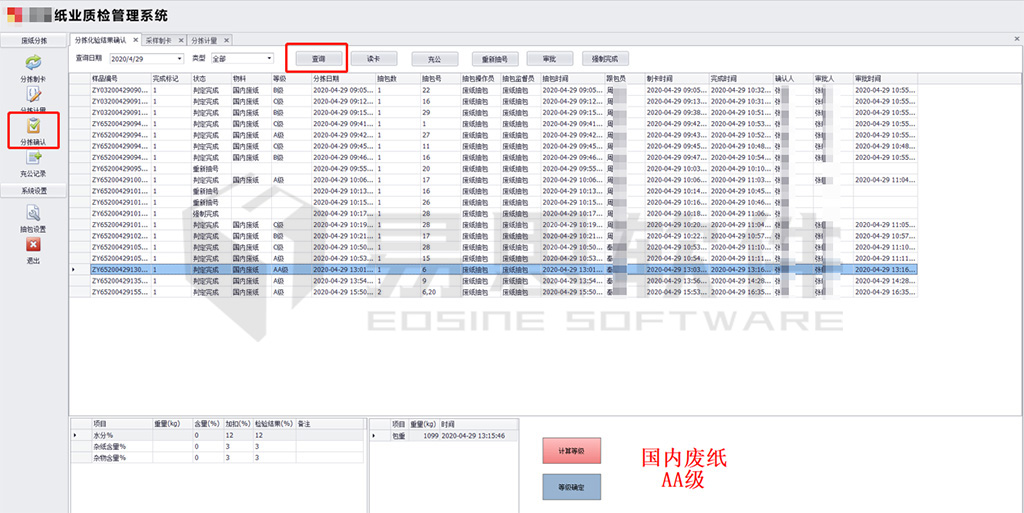Close the 分拣化验结果确认 tab
The width and height of the screenshot is (1024, 513).
136,40
